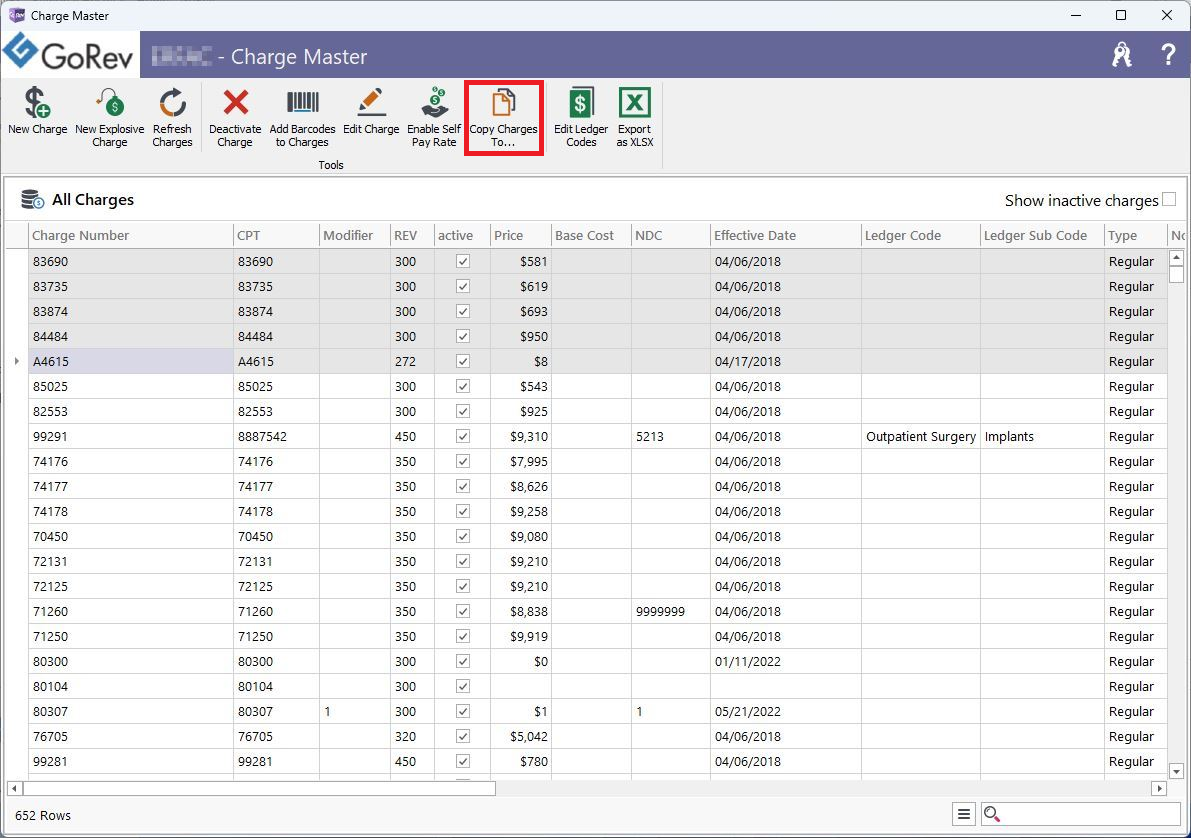Select charge number 82553 cell
1191x838 pixels.
pyautogui.click(x=131, y=411)
